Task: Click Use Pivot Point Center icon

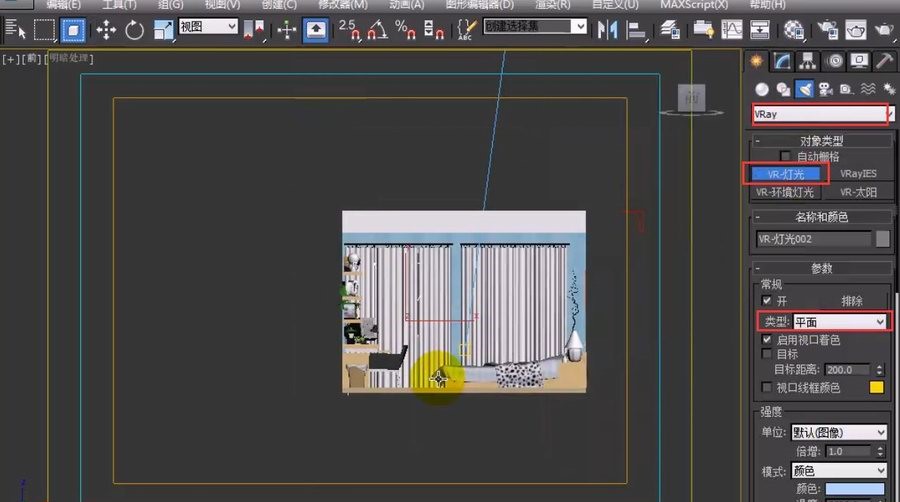Action: click(253, 29)
